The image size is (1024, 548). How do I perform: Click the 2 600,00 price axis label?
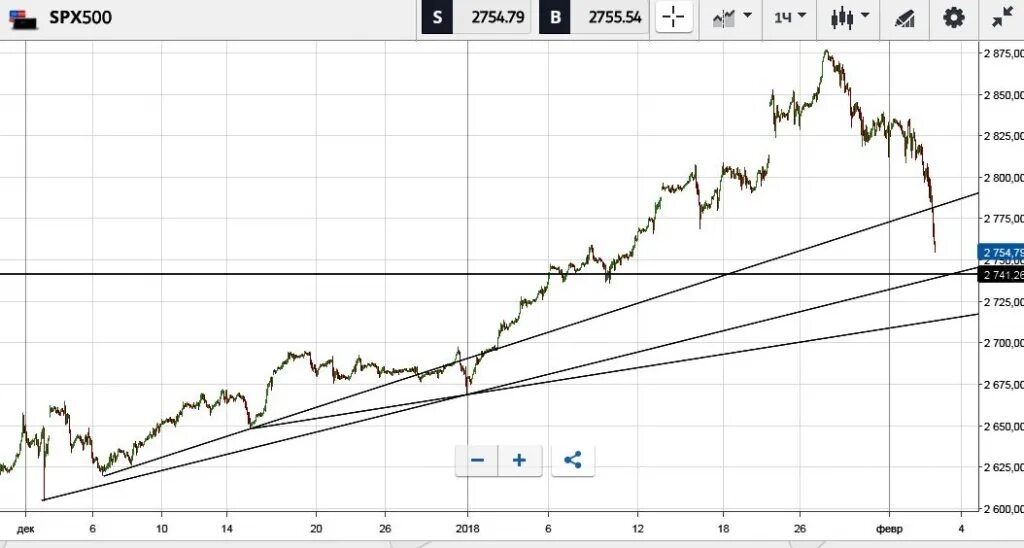(x=1003, y=508)
